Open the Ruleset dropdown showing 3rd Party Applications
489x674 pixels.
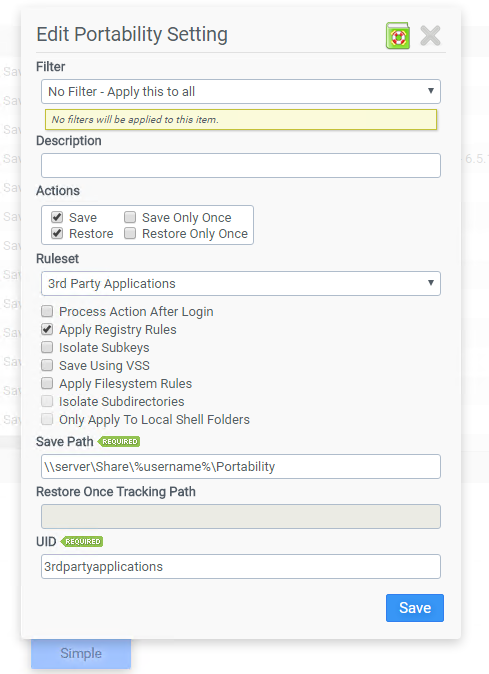pos(241,283)
